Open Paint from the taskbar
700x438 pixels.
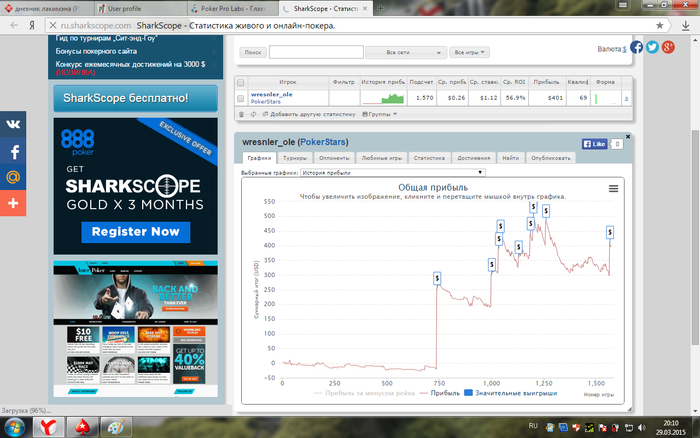pyautogui.click(x=116, y=428)
